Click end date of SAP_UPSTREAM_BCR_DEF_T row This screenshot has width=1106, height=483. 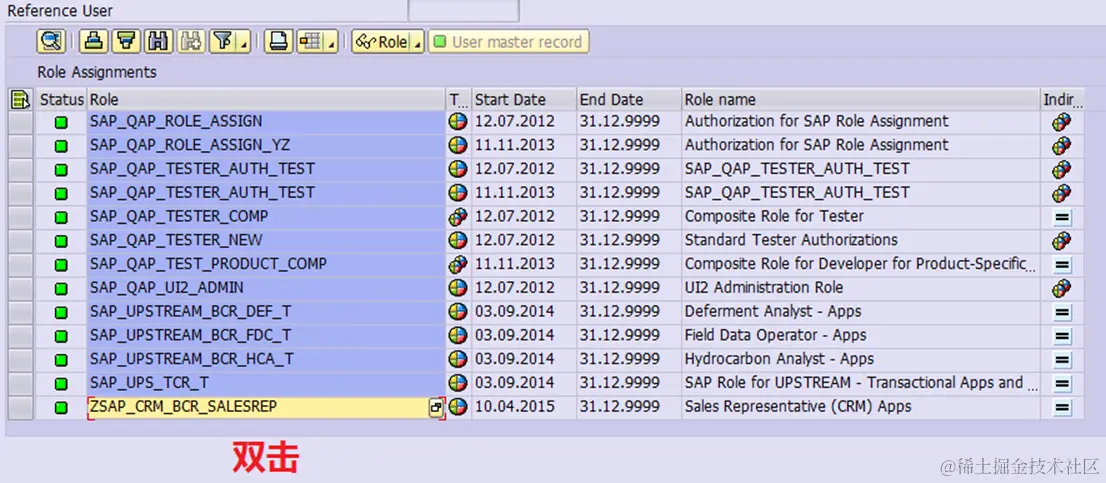click(x=620, y=312)
